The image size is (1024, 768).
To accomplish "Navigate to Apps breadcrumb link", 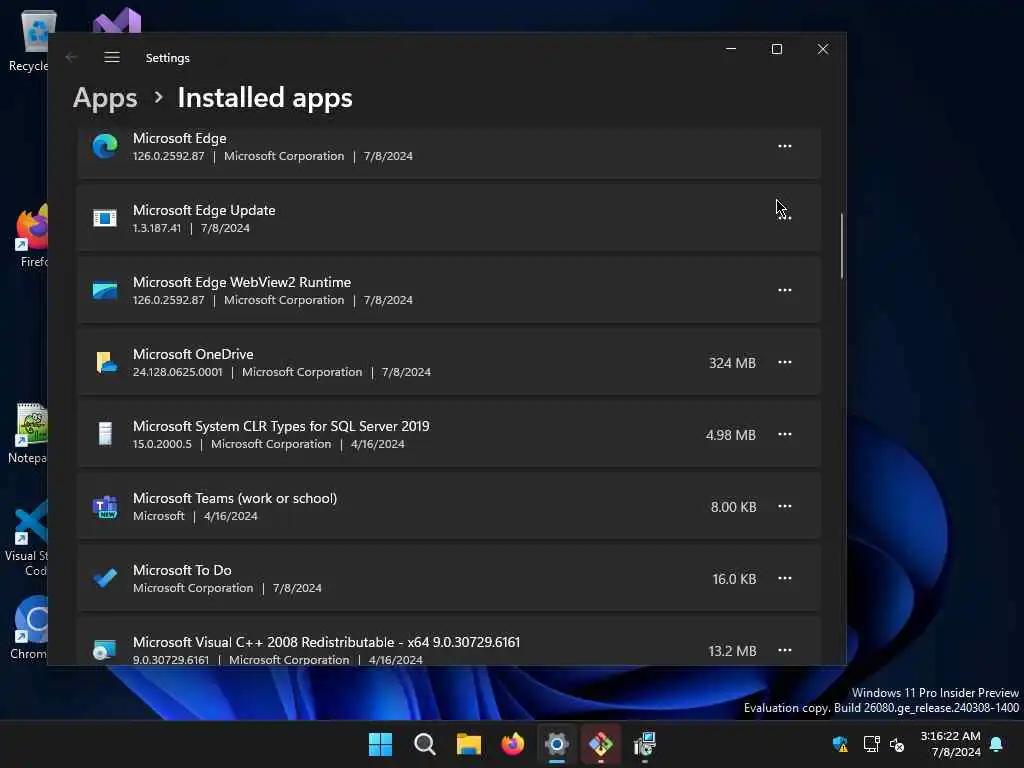I will click(105, 99).
